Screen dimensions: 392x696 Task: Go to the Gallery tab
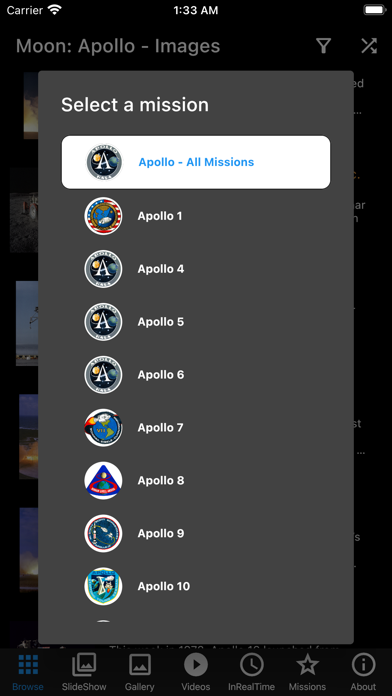point(140,672)
